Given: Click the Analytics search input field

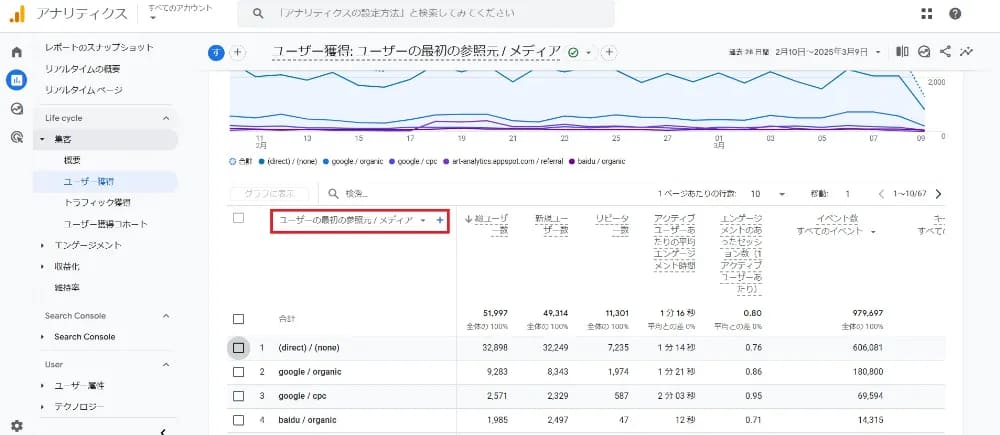Looking at the screenshot, I should coord(426,13).
